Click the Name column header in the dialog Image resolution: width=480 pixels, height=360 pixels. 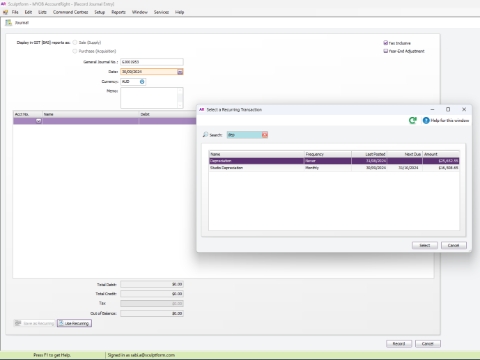[x=257, y=154]
